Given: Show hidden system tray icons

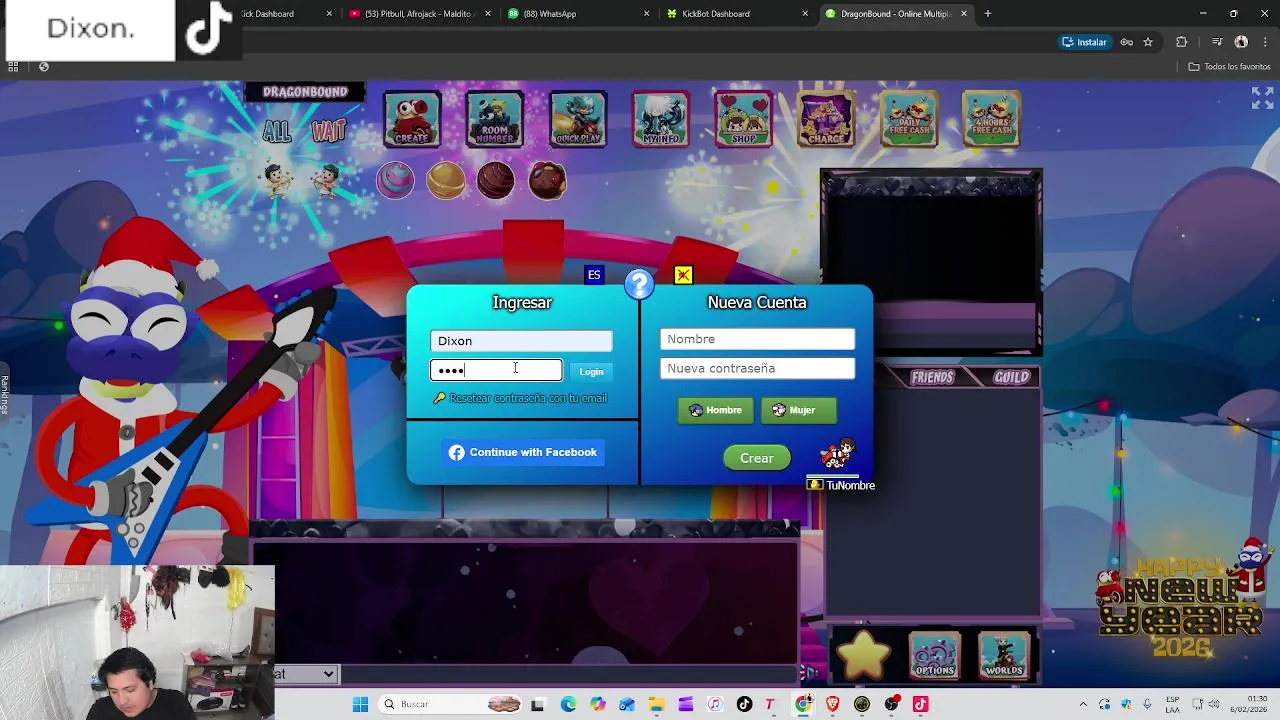Looking at the screenshot, I should 1082,704.
